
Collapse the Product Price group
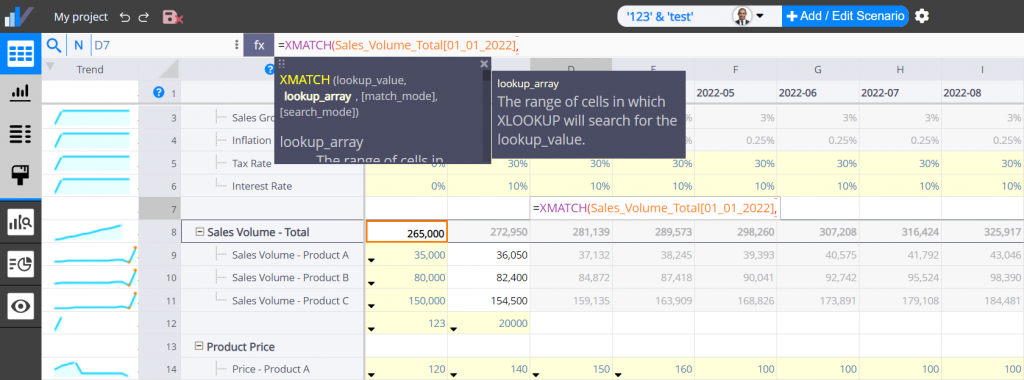pos(200,347)
